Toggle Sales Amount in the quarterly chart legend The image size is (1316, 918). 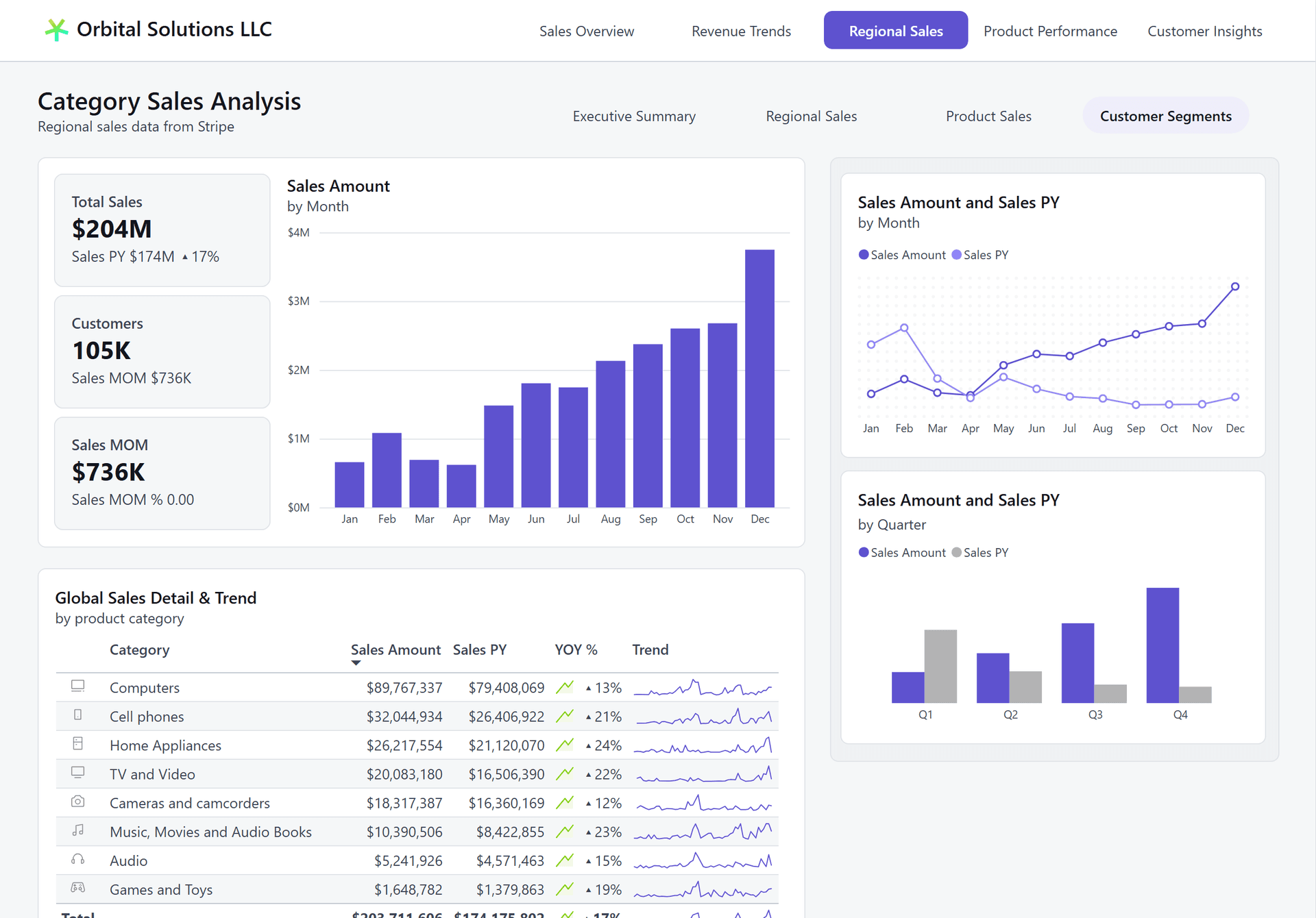click(902, 552)
